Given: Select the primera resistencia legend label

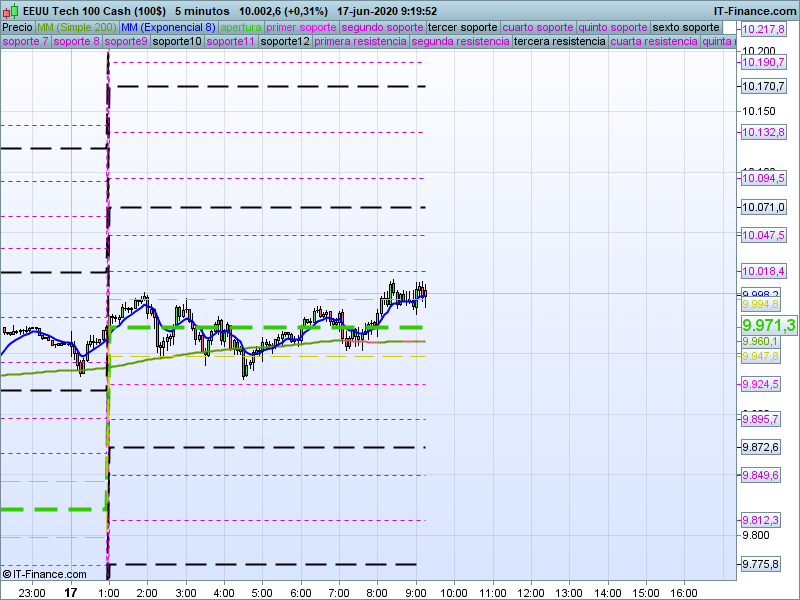Looking at the screenshot, I should [x=360, y=42].
